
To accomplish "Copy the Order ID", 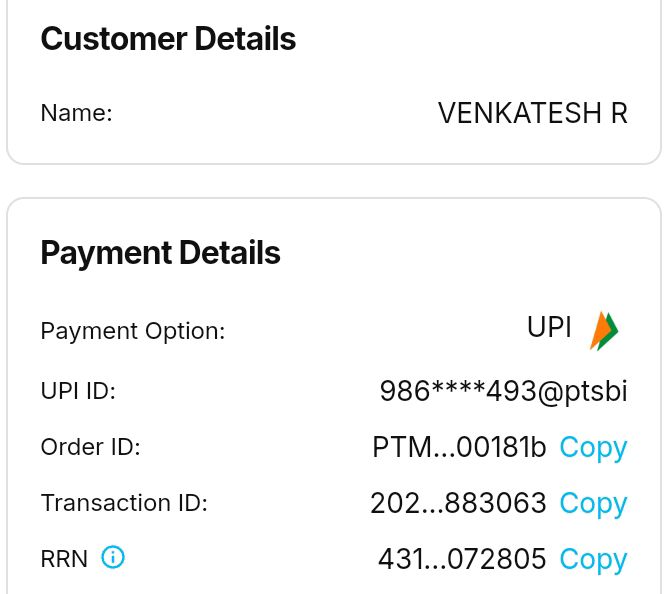I will (x=593, y=447).
